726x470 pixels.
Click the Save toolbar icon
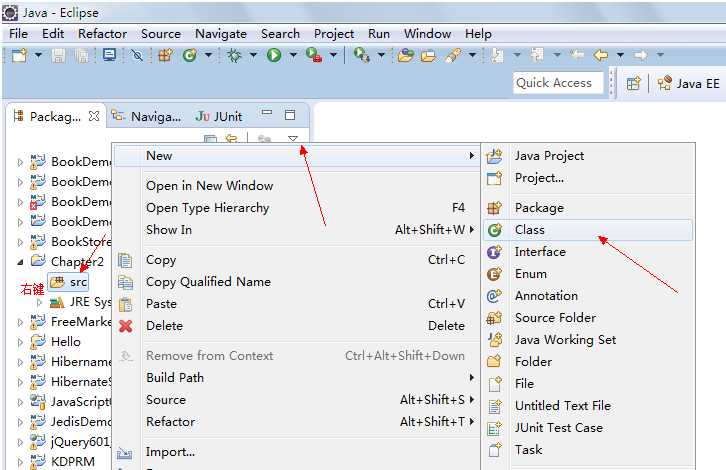pos(58,56)
